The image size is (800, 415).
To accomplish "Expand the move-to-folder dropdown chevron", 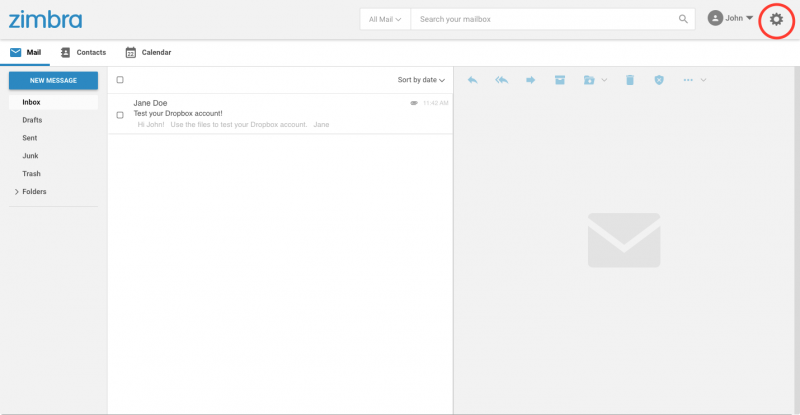I will tap(604, 80).
